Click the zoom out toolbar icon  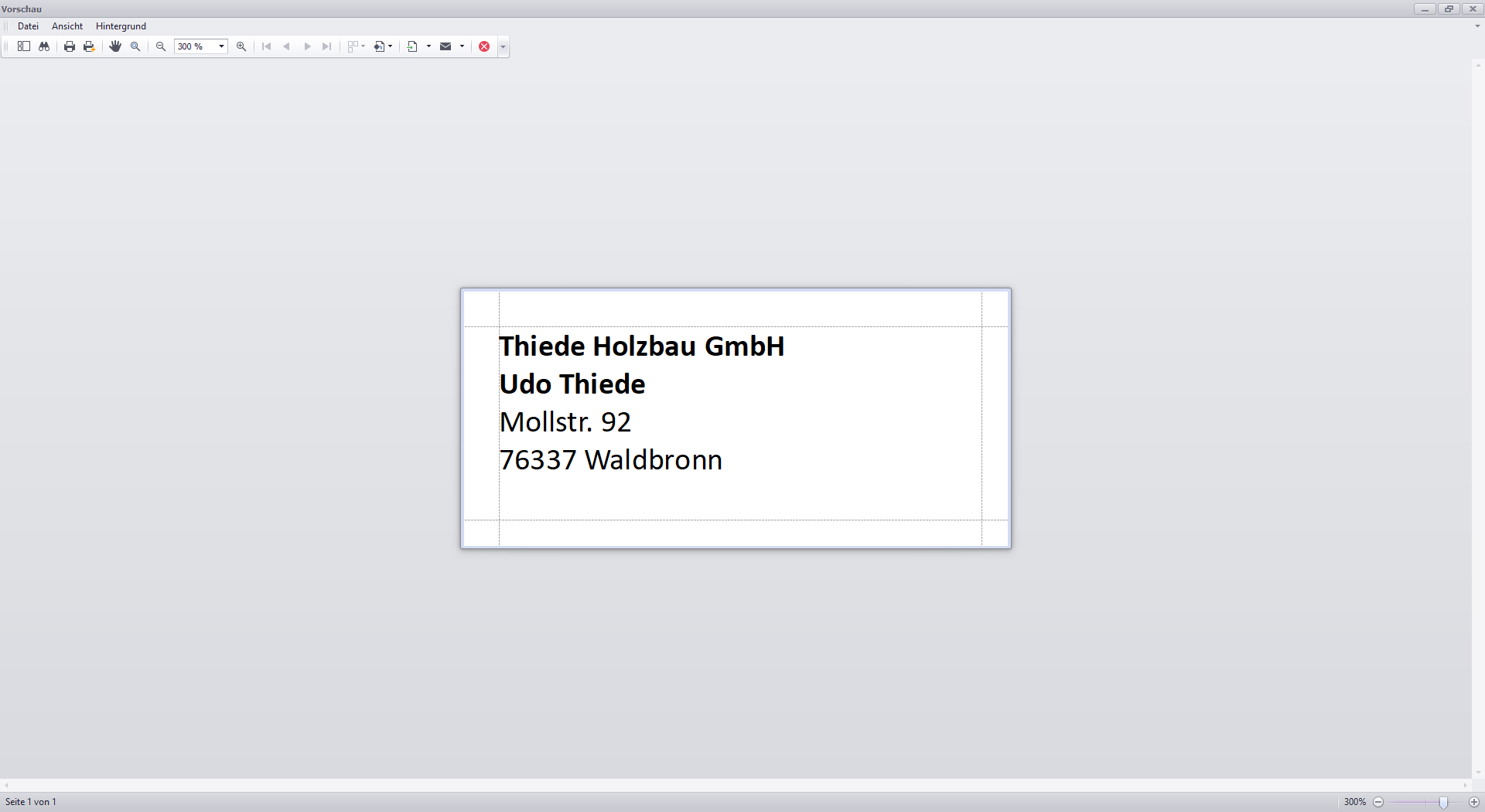point(161,46)
